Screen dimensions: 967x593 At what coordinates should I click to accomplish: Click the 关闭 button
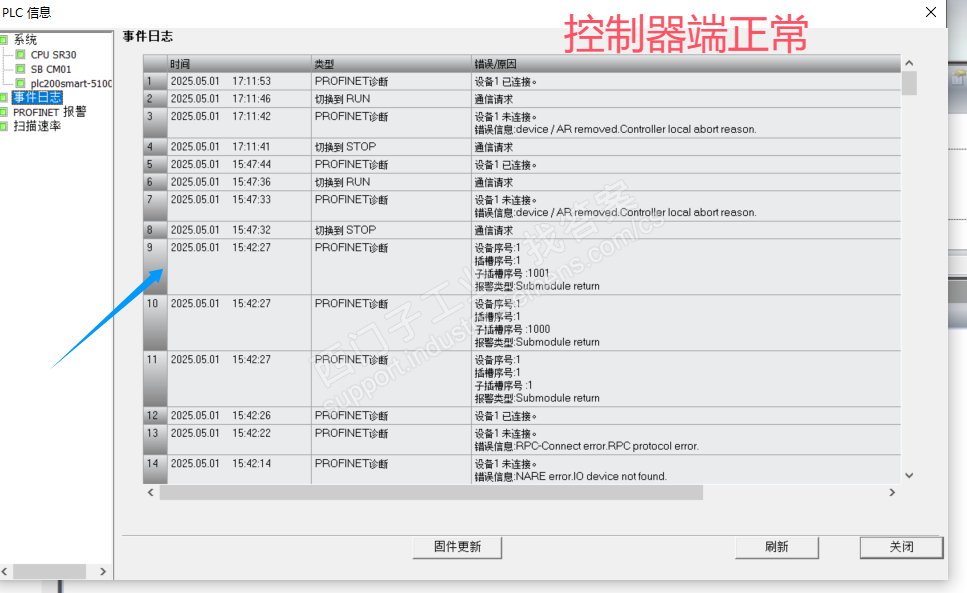(901, 547)
